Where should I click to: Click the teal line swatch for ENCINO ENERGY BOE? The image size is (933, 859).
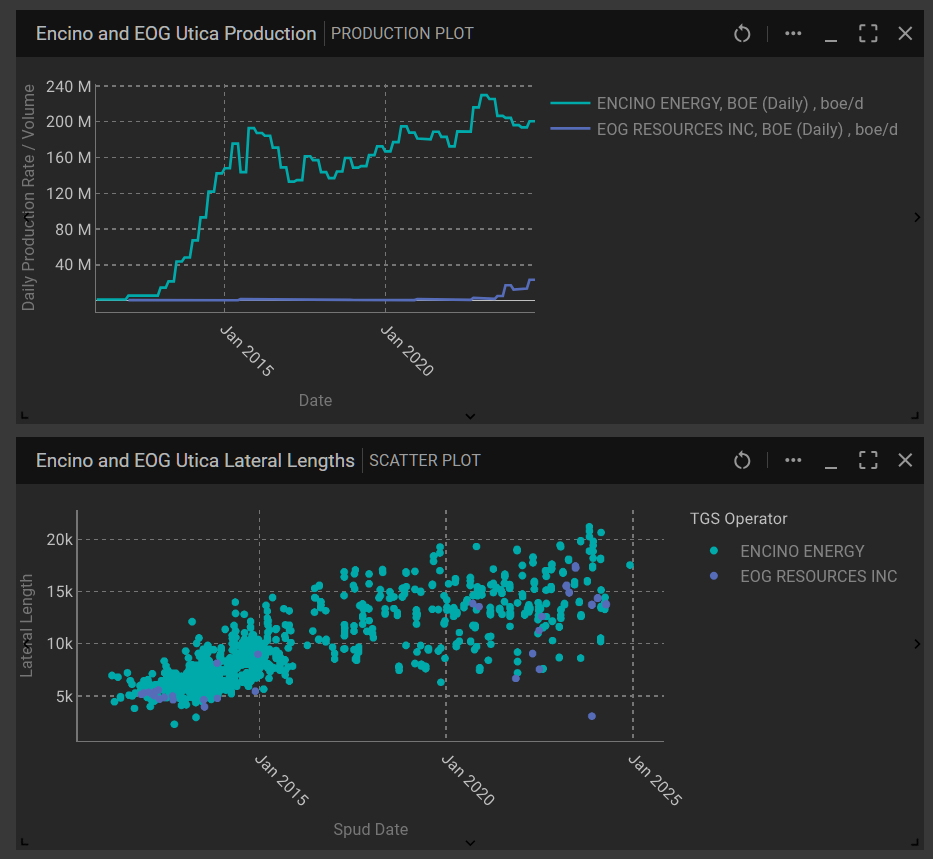pyautogui.click(x=570, y=104)
